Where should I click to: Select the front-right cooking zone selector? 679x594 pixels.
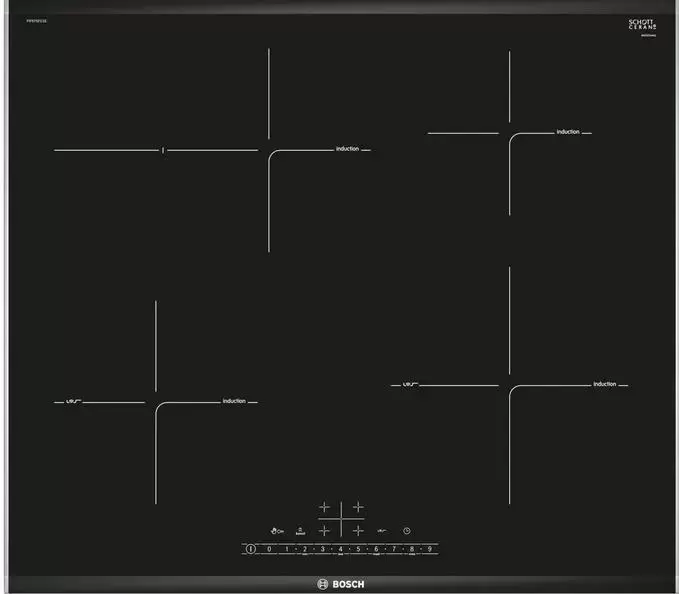357,530
